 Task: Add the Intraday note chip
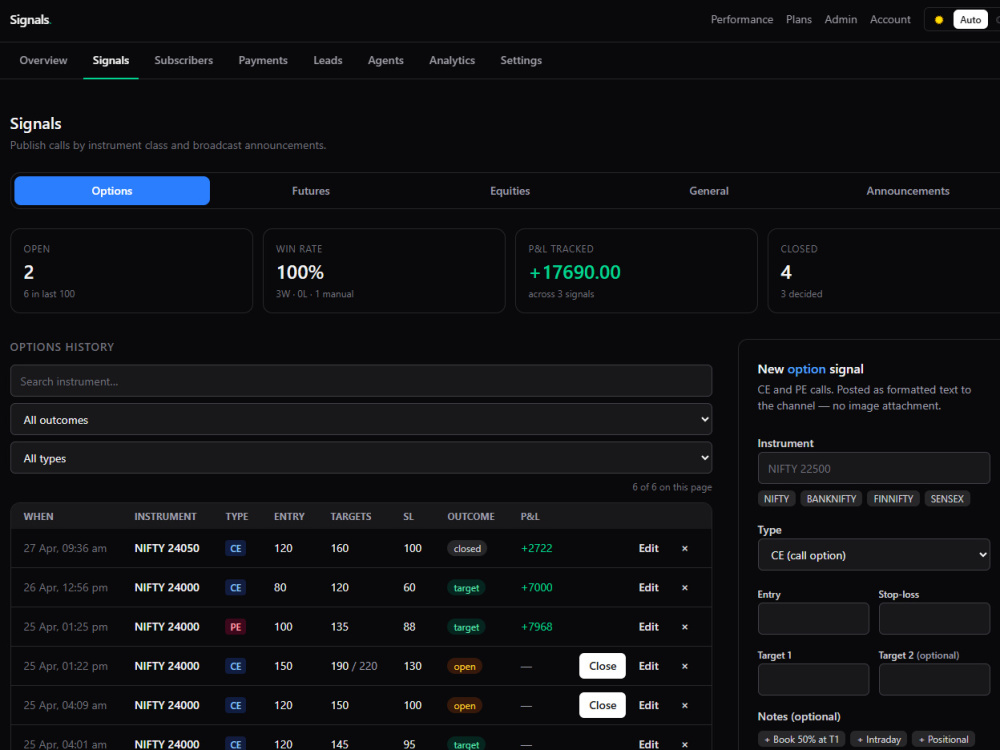(x=879, y=739)
